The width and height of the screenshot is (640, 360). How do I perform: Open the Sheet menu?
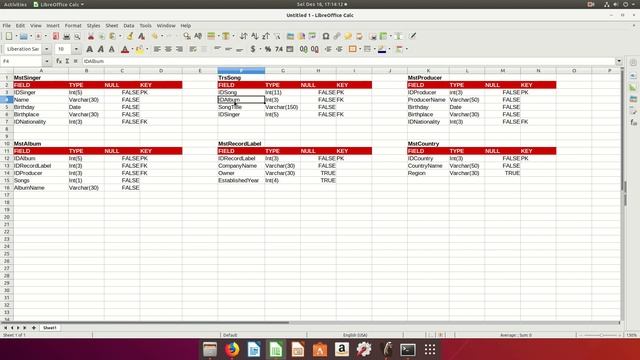(111, 25)
